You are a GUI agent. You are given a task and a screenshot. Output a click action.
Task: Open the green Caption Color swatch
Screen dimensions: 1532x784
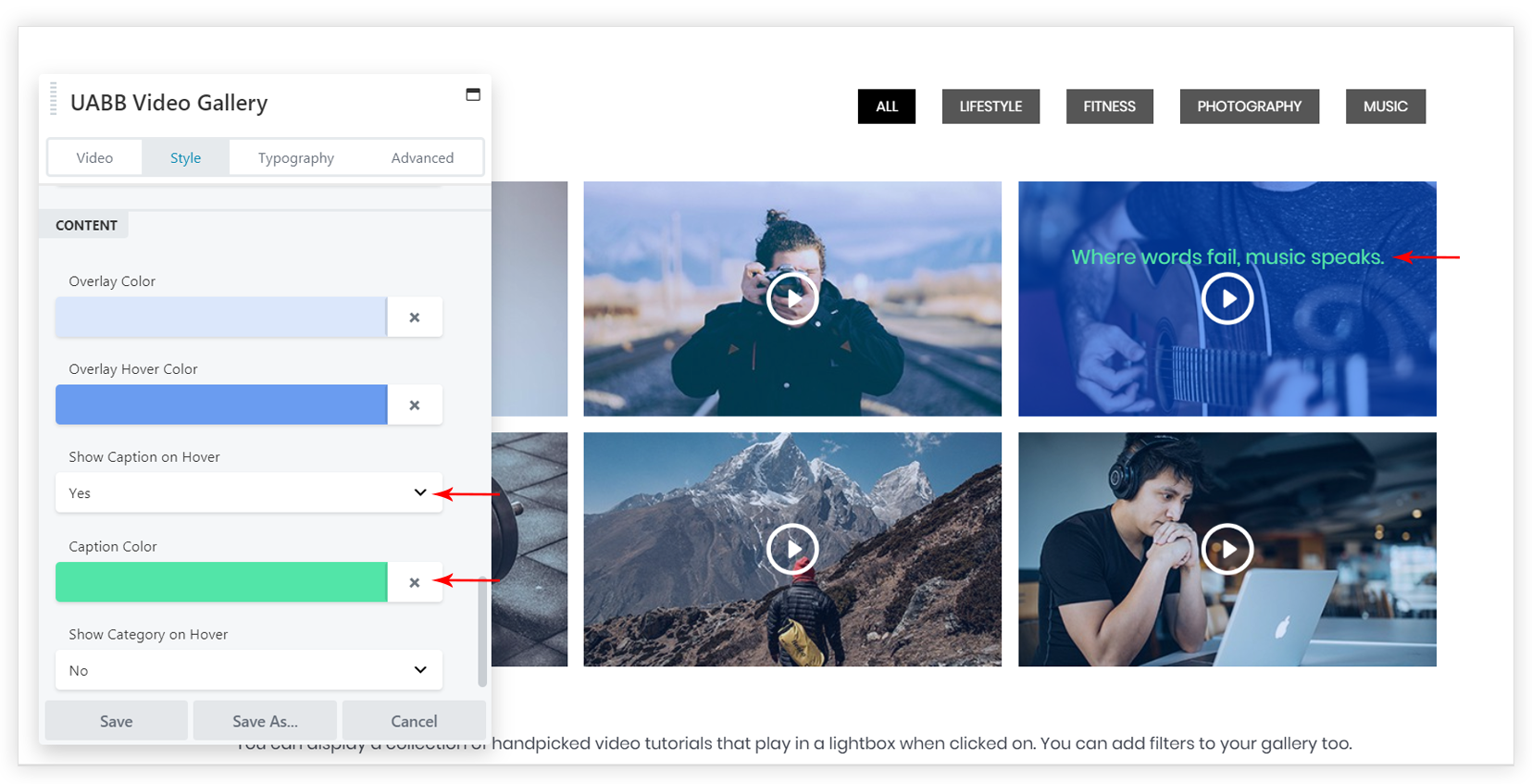click(221, 582)
